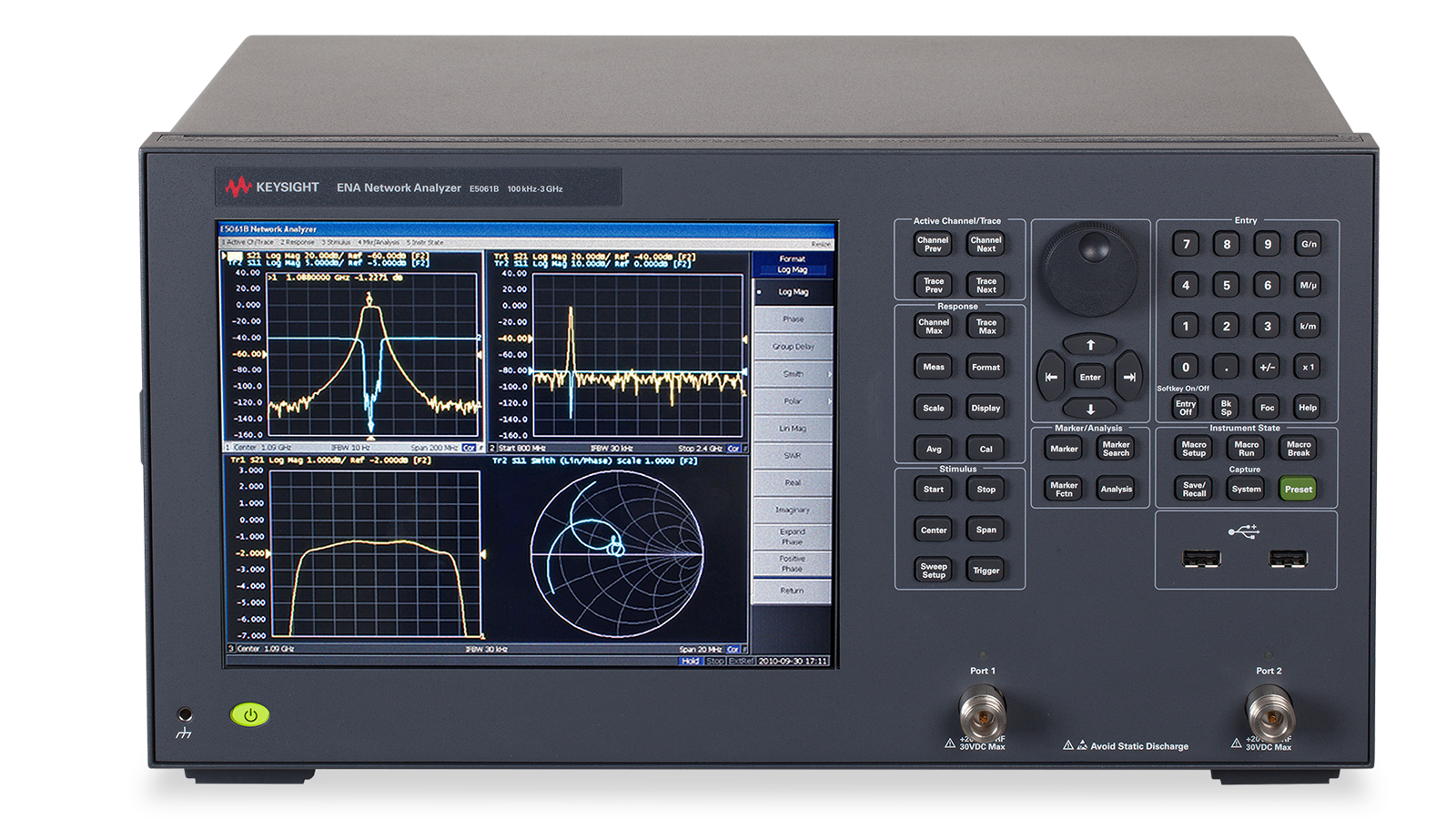Click the ground terminal jack
Viewport: 1456px width, 819px height.
(x=185, y=715)
